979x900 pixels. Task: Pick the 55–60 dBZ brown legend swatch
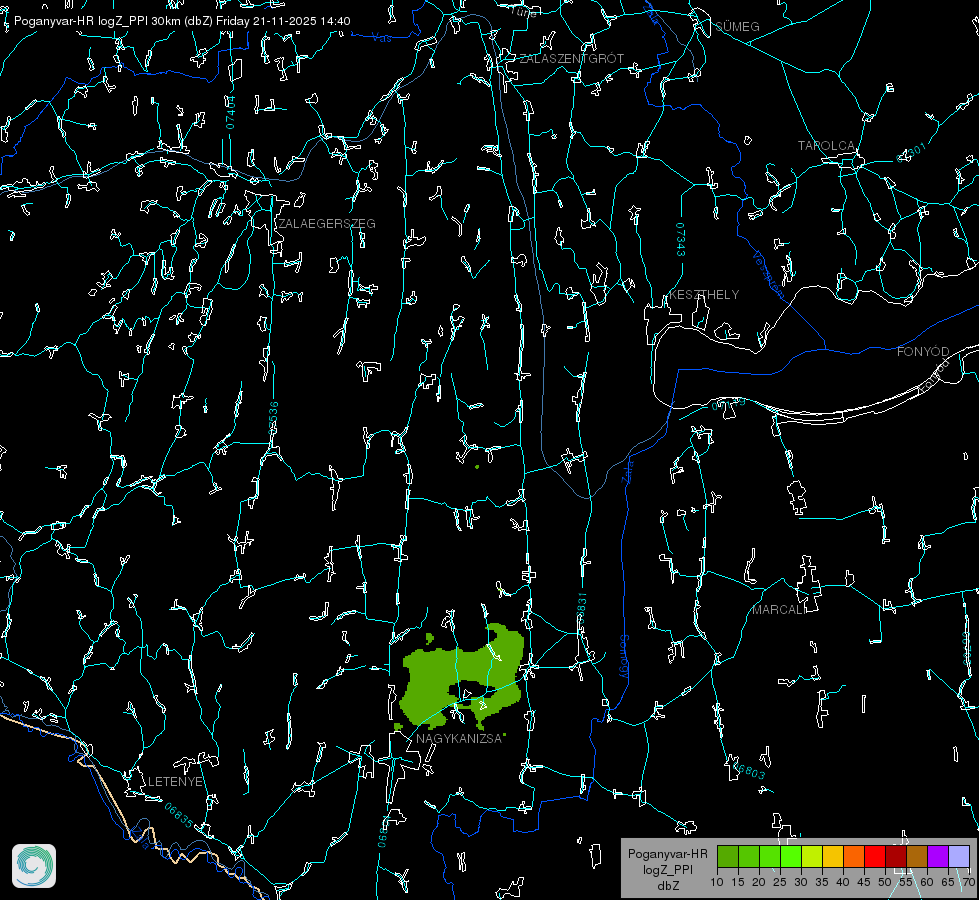[x=917, y=856]
